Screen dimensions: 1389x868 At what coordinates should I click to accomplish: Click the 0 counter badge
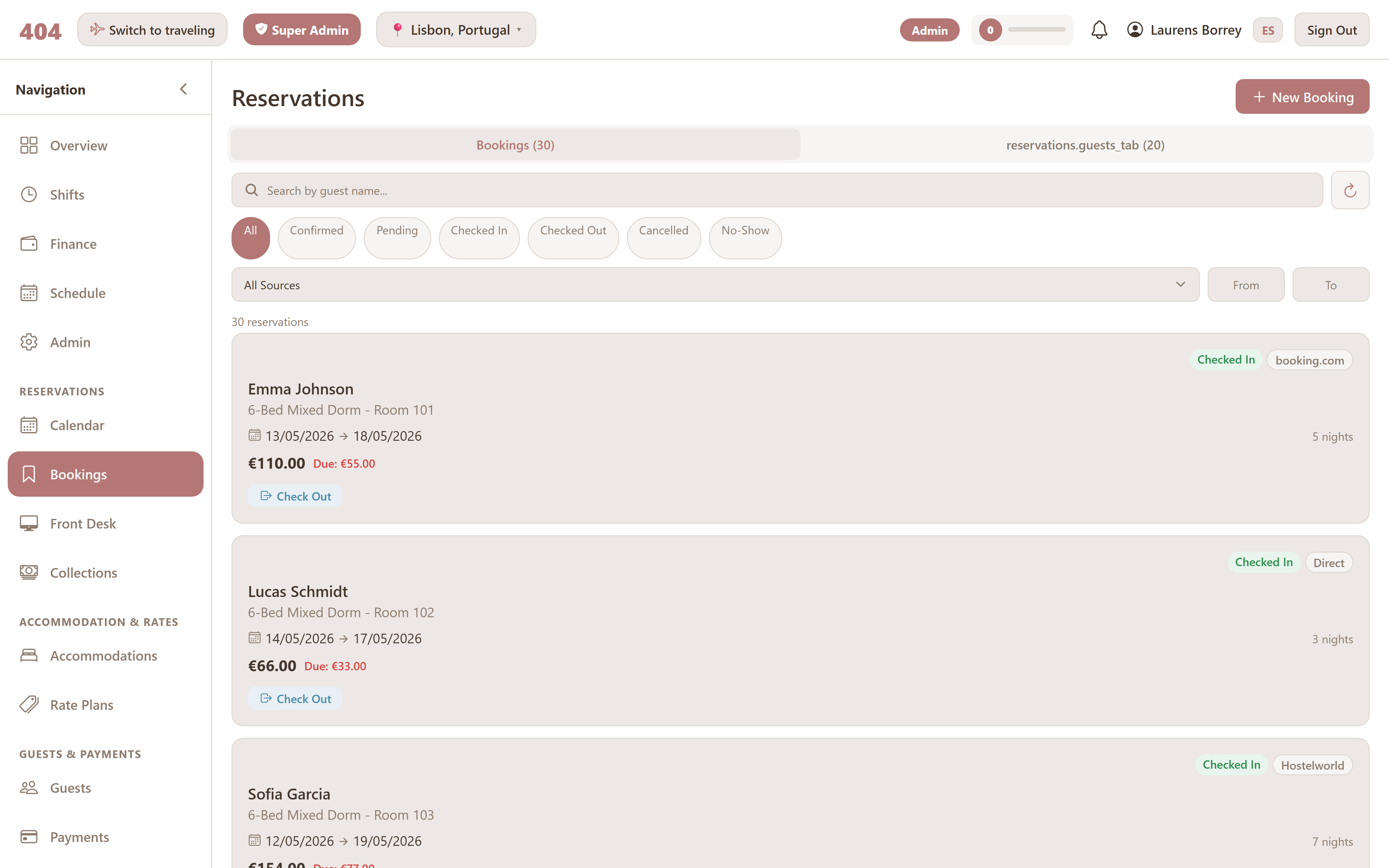pos(990,30)
